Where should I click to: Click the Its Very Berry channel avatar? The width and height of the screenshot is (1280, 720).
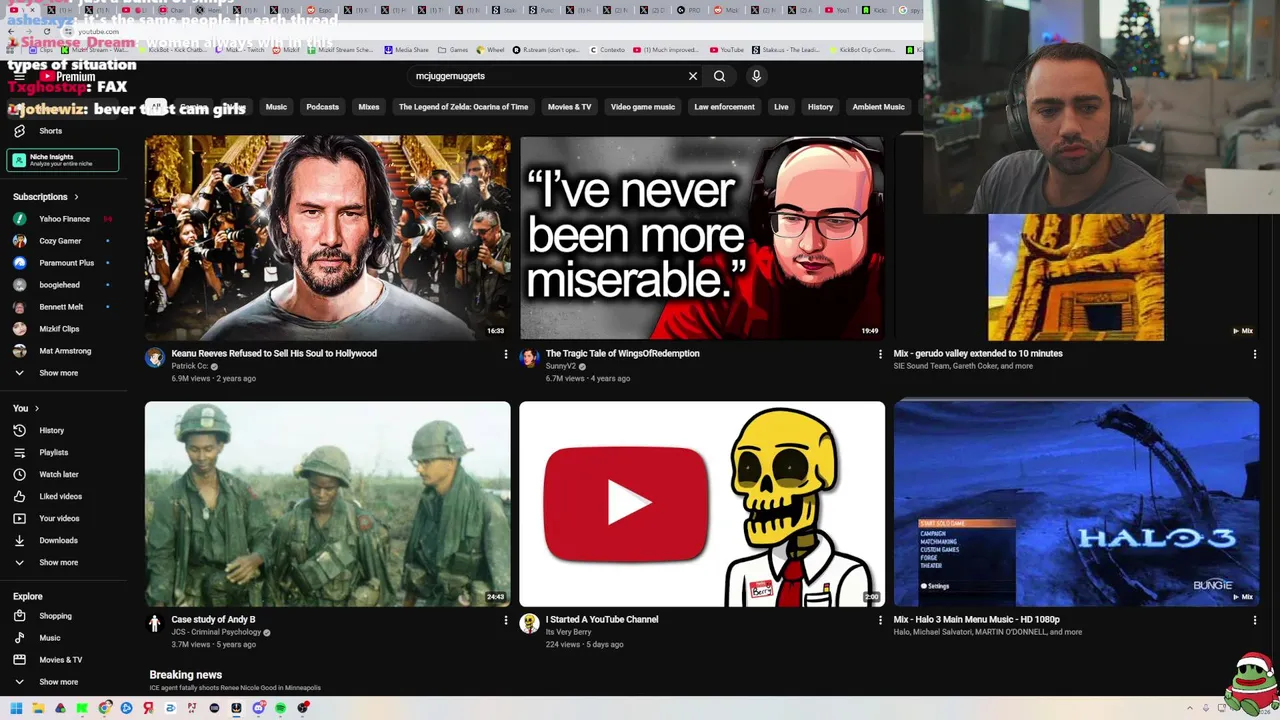click(529, 624)
